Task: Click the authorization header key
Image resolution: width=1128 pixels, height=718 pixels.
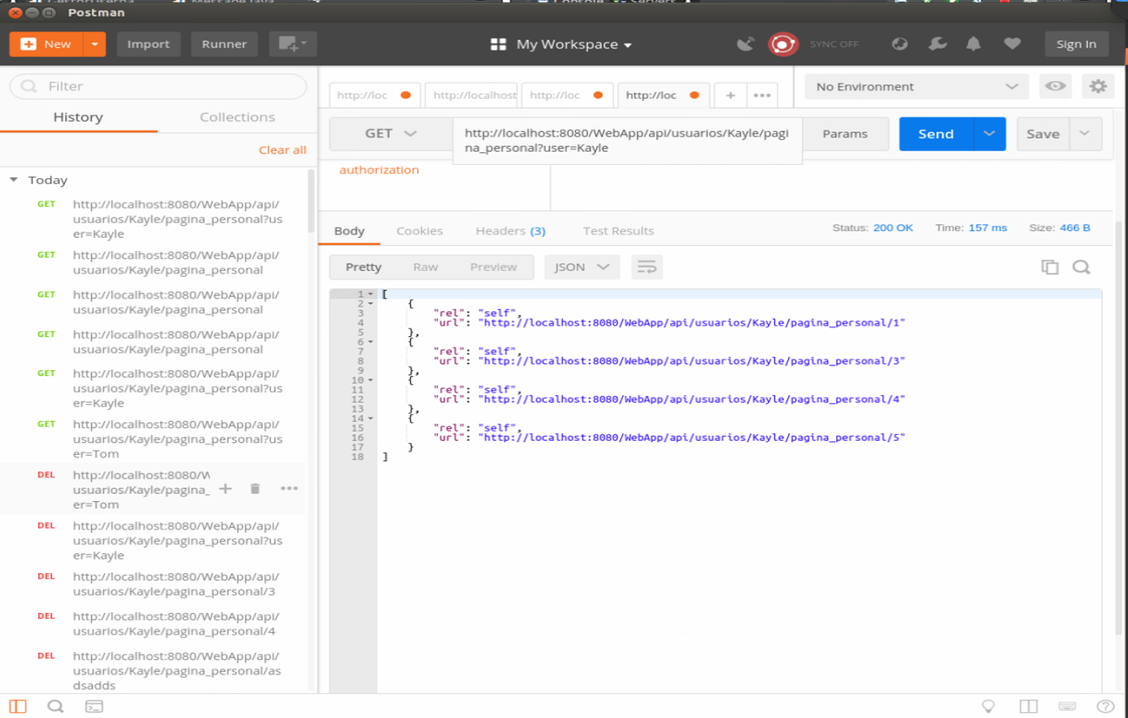Action: (379, 170)
